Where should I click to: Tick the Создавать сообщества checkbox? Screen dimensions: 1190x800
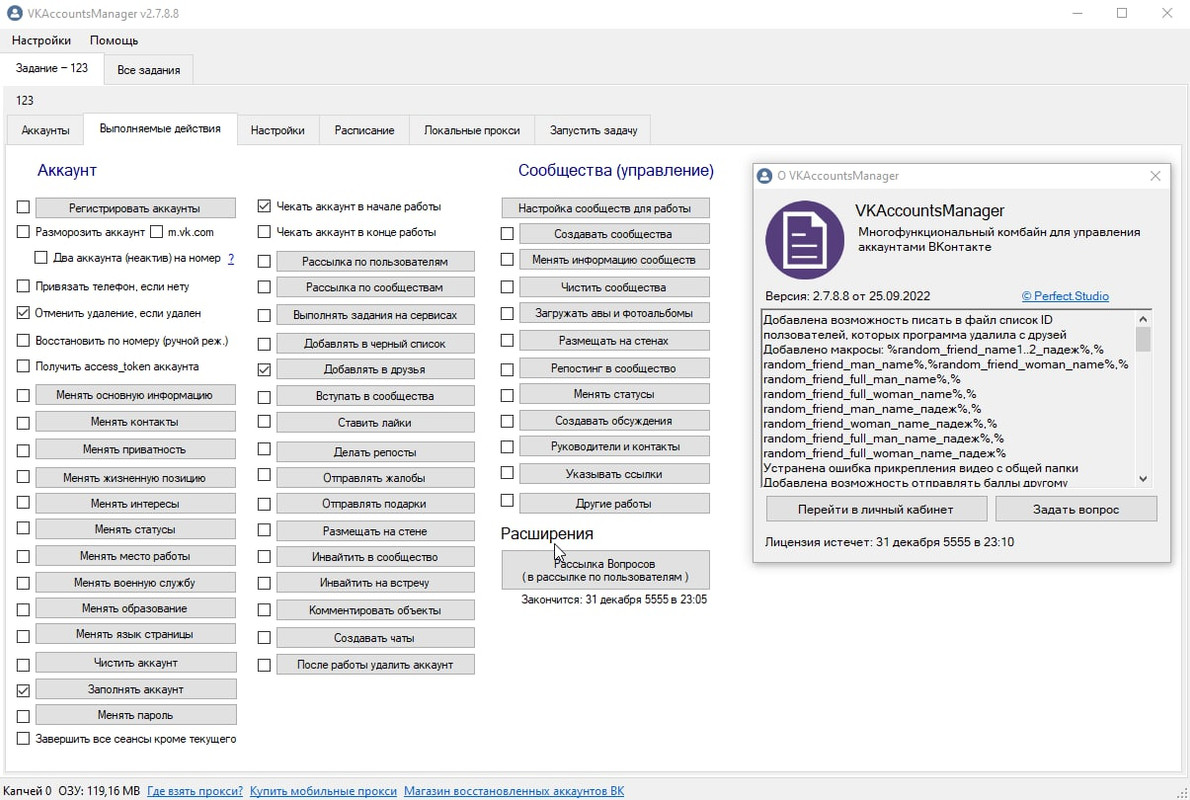pos(508,234)
